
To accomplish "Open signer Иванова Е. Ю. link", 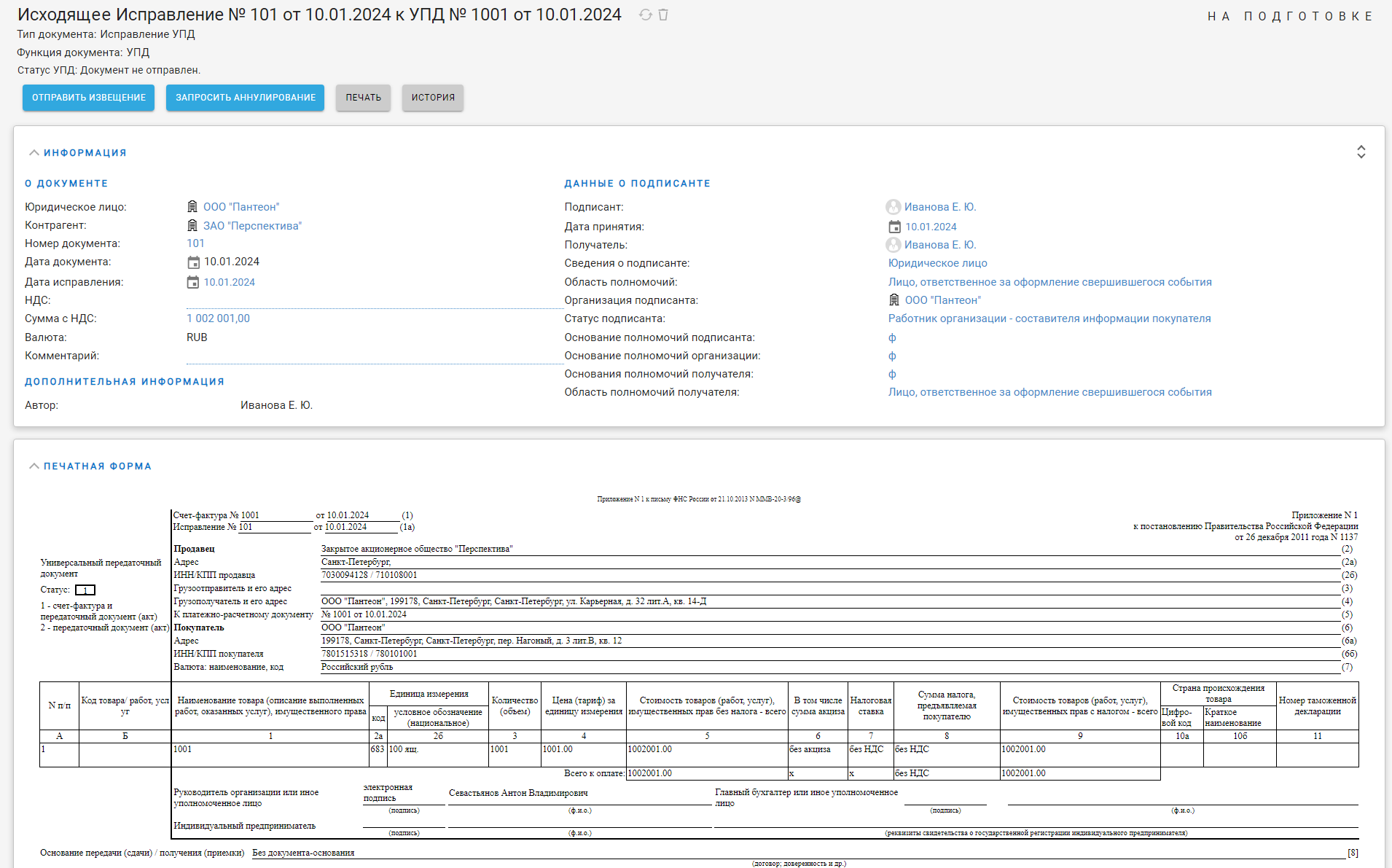I will 940,207.
